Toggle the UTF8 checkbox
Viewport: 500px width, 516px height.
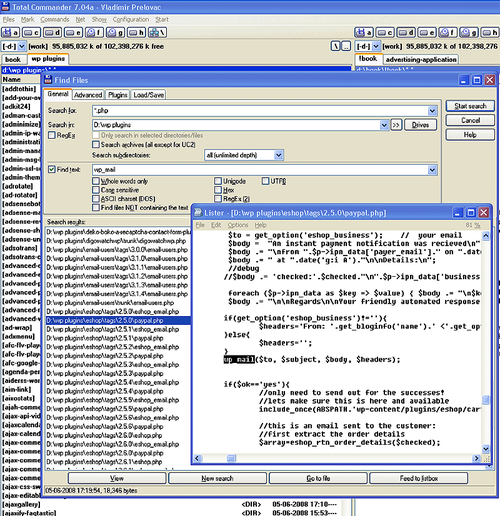(x=265, y=181)
